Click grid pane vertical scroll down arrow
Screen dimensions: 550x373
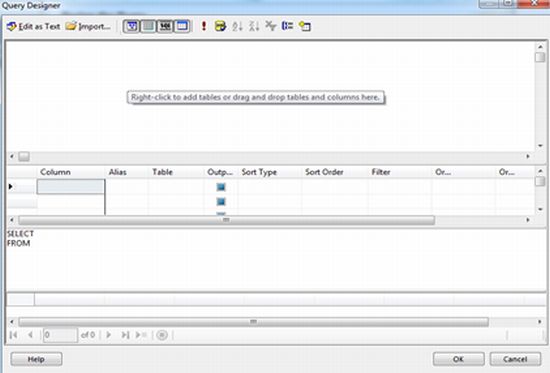coord(540,209)
